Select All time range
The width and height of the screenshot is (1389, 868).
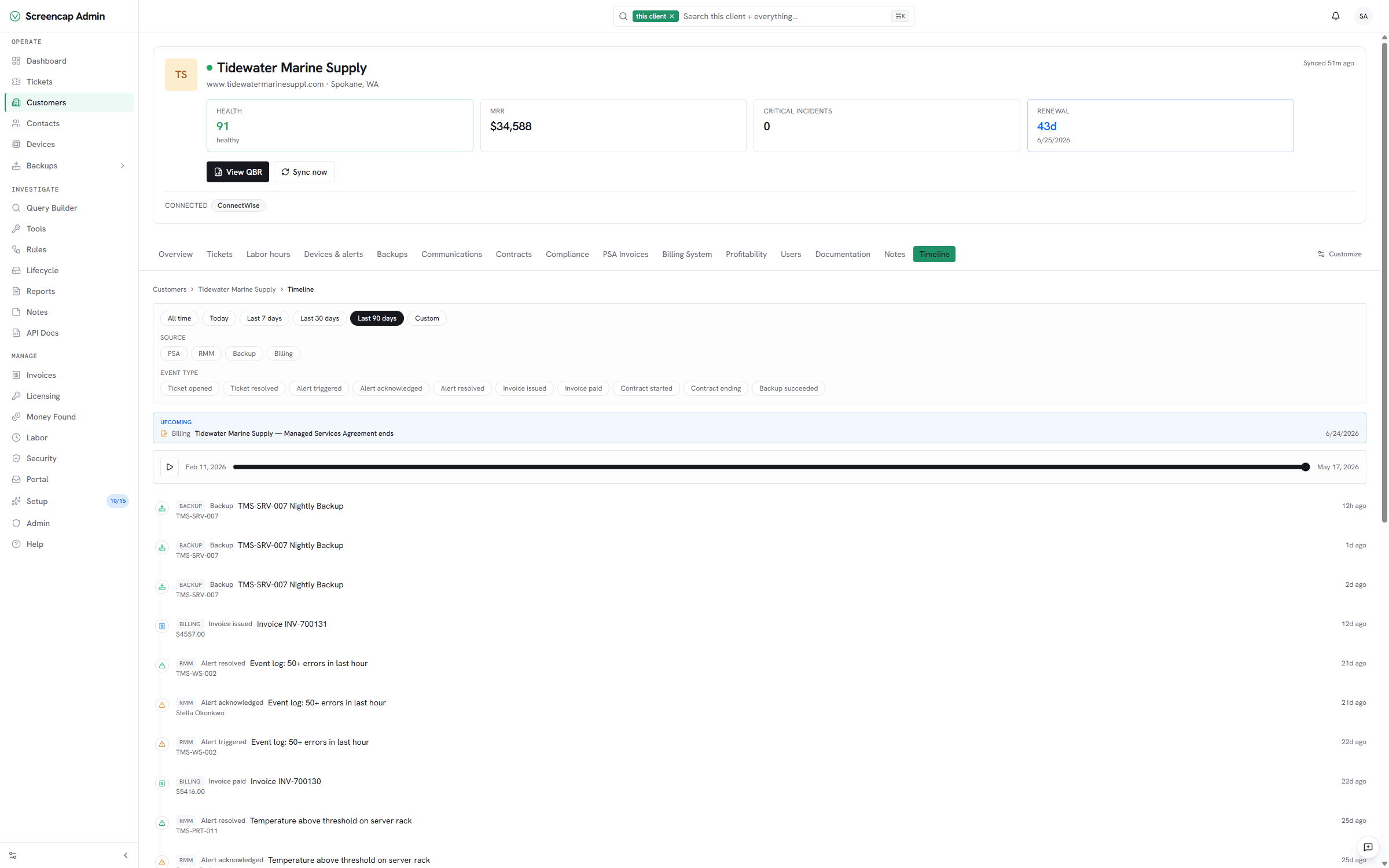point(179,318)
